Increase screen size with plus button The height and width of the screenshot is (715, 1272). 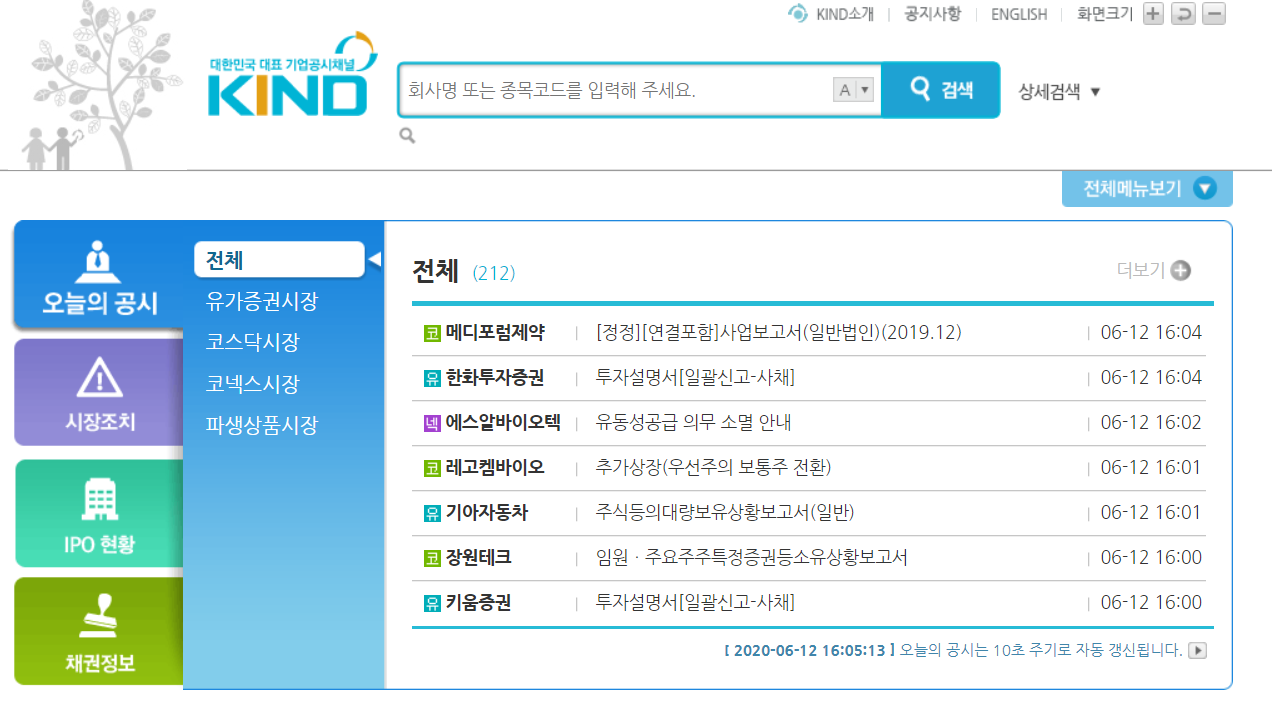pos(1153,14)
